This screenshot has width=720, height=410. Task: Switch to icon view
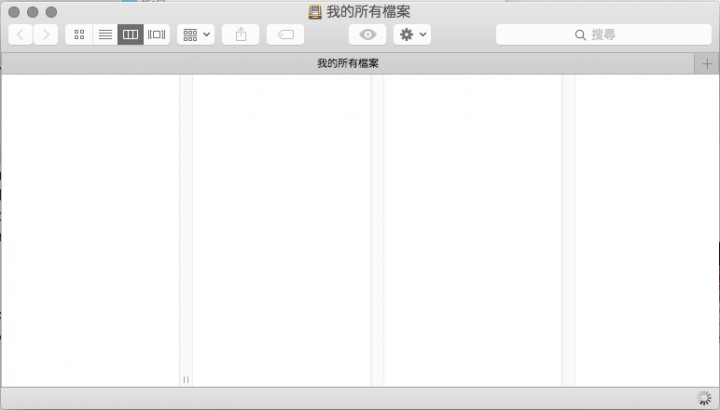pos(79,34)
